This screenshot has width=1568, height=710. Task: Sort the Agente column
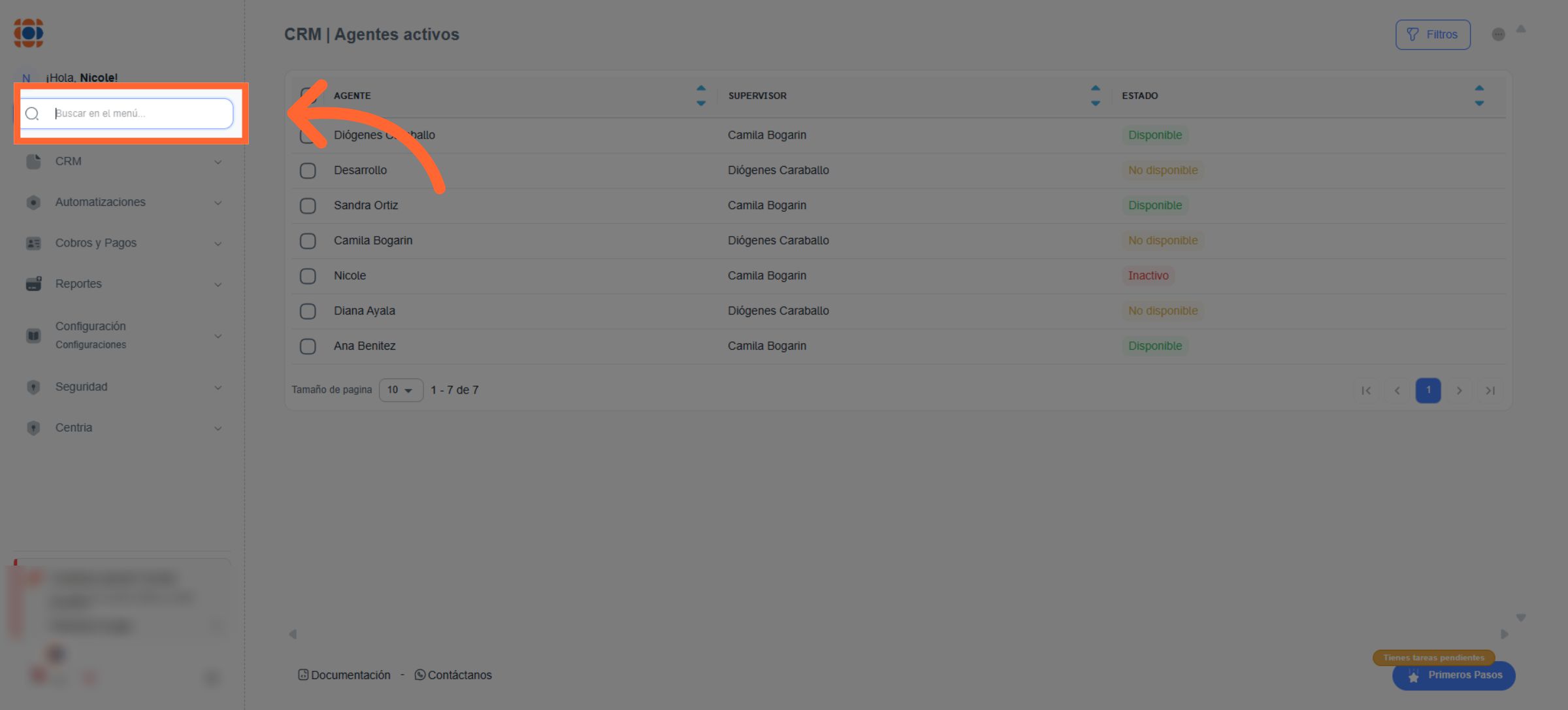700,95
